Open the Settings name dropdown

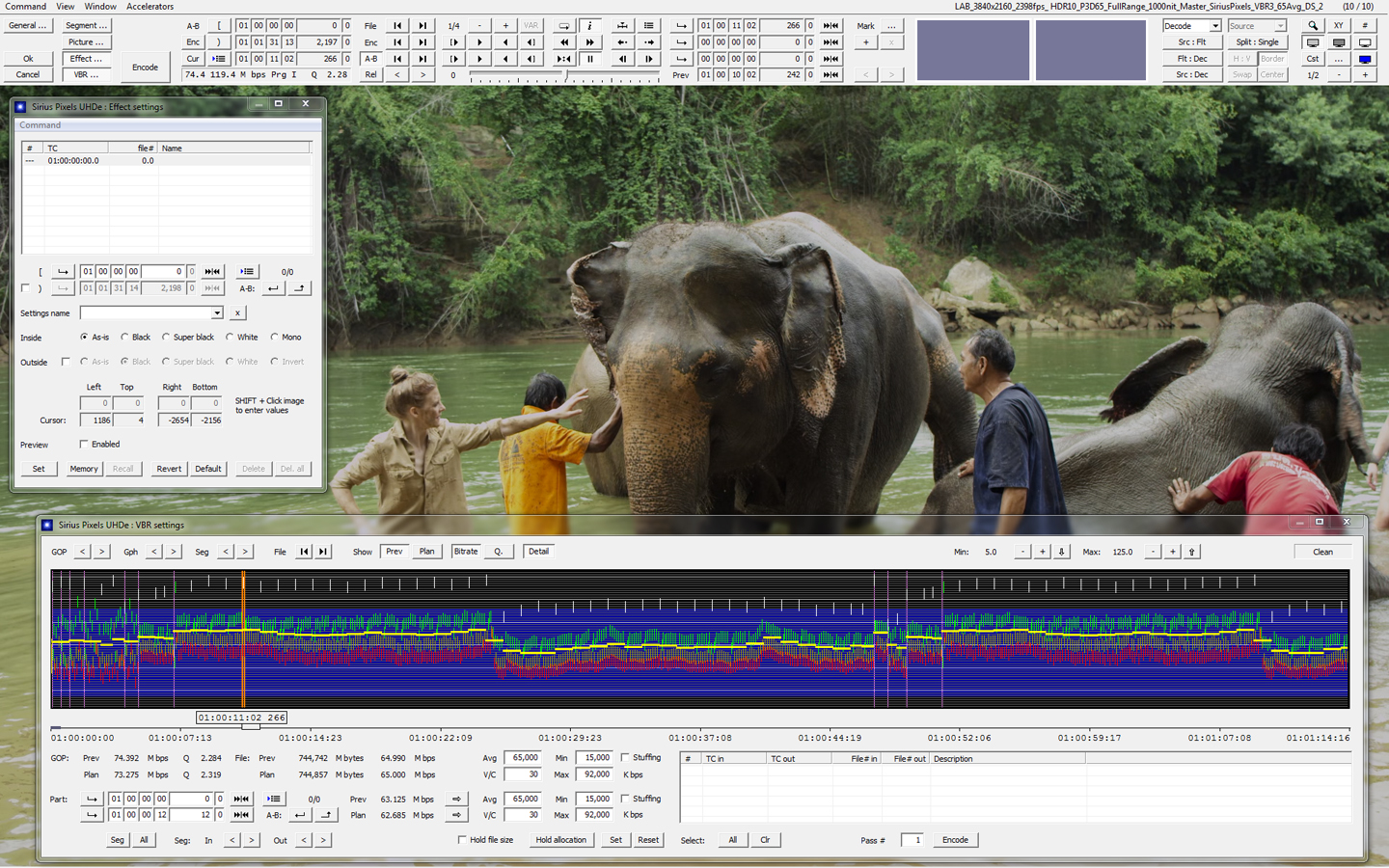tap(217, 313)
